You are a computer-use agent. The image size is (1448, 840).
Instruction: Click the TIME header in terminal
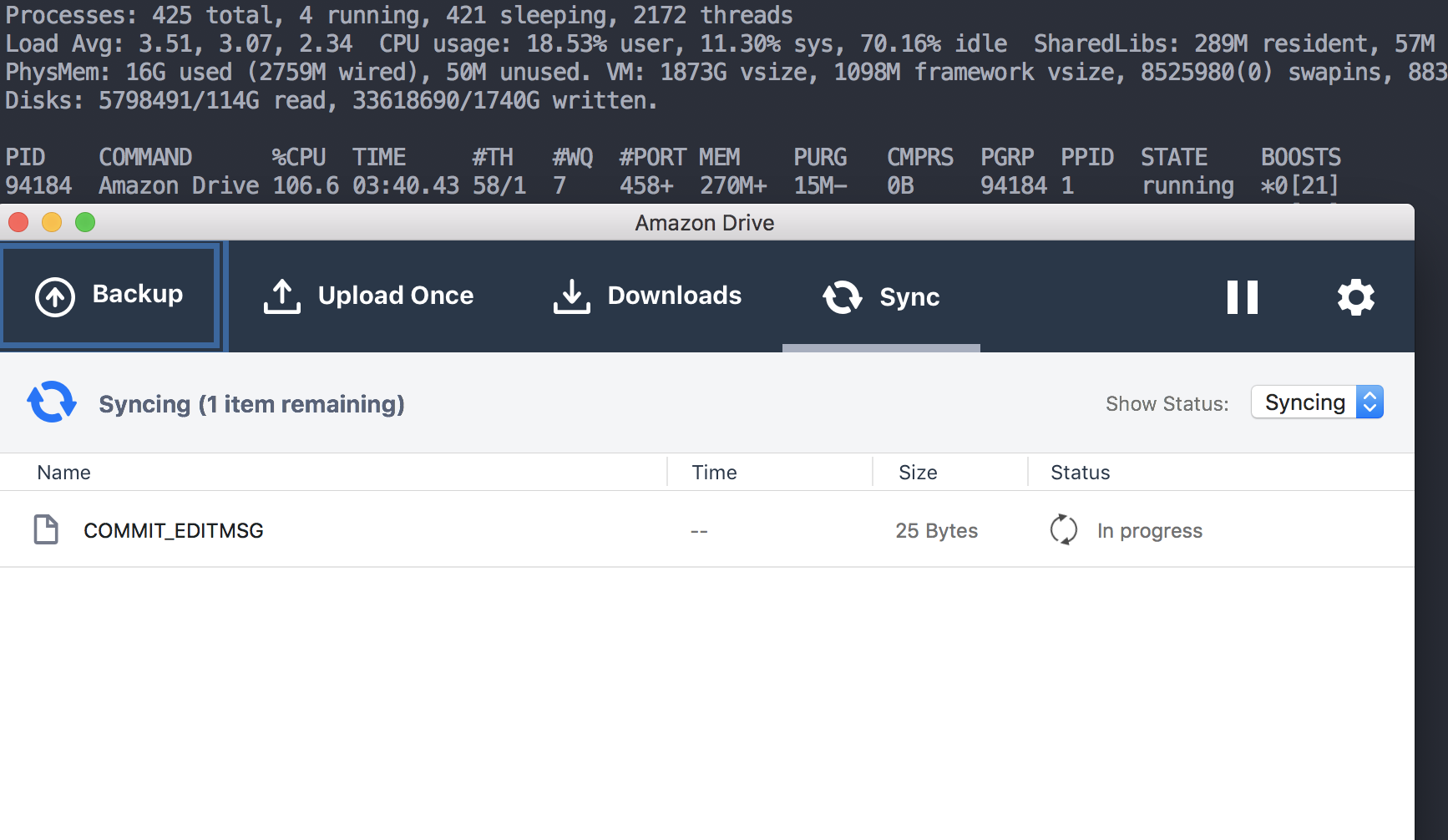[379, 157]
